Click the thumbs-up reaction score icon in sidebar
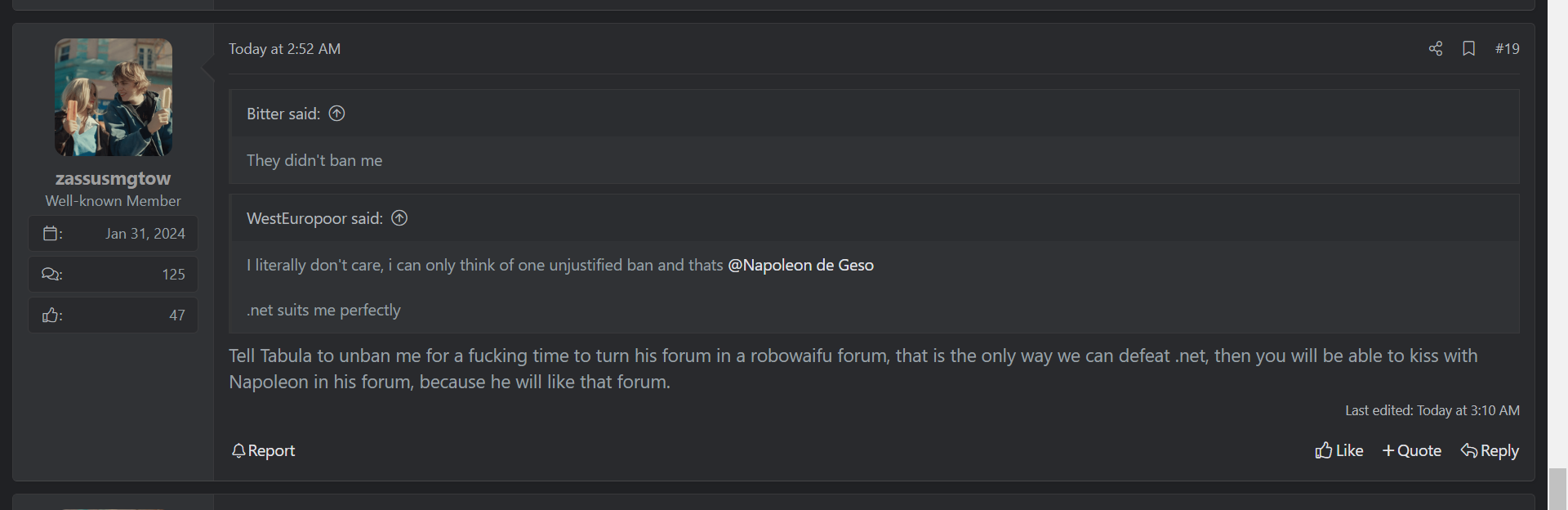Image resolution: width=1568 pixels, height=510 pixels. pyautogui.click(x=51, y=315)
